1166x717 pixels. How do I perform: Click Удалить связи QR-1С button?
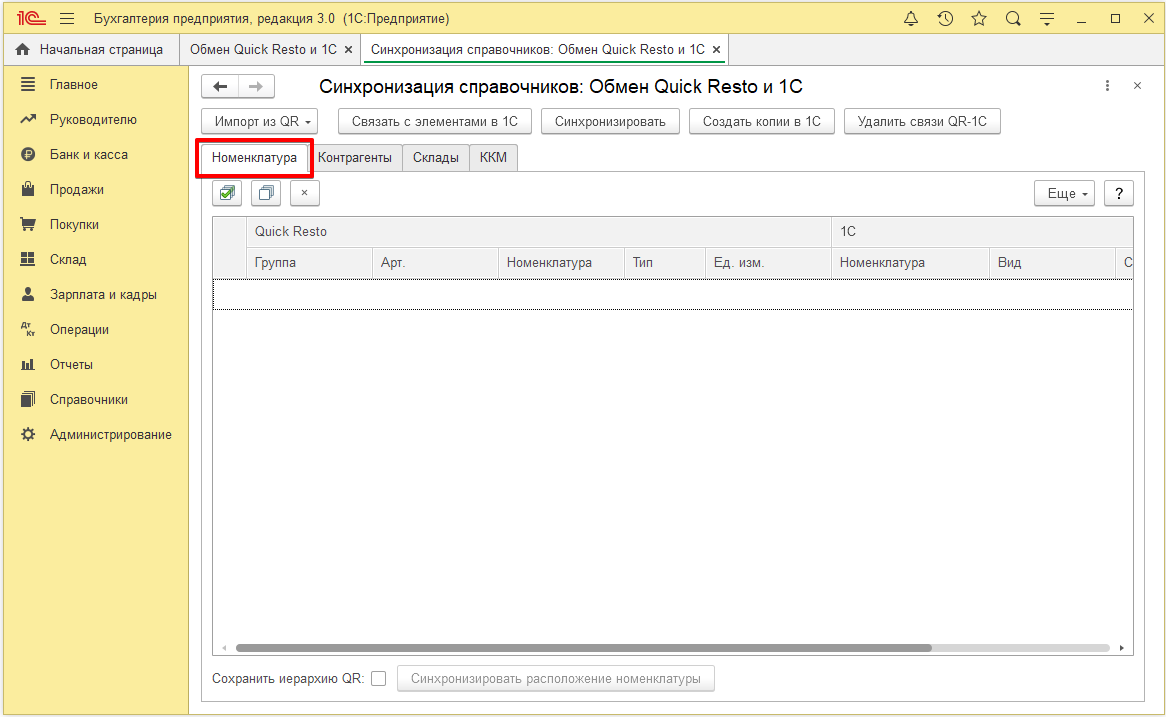pyautogui.click(x=922, y=121)
